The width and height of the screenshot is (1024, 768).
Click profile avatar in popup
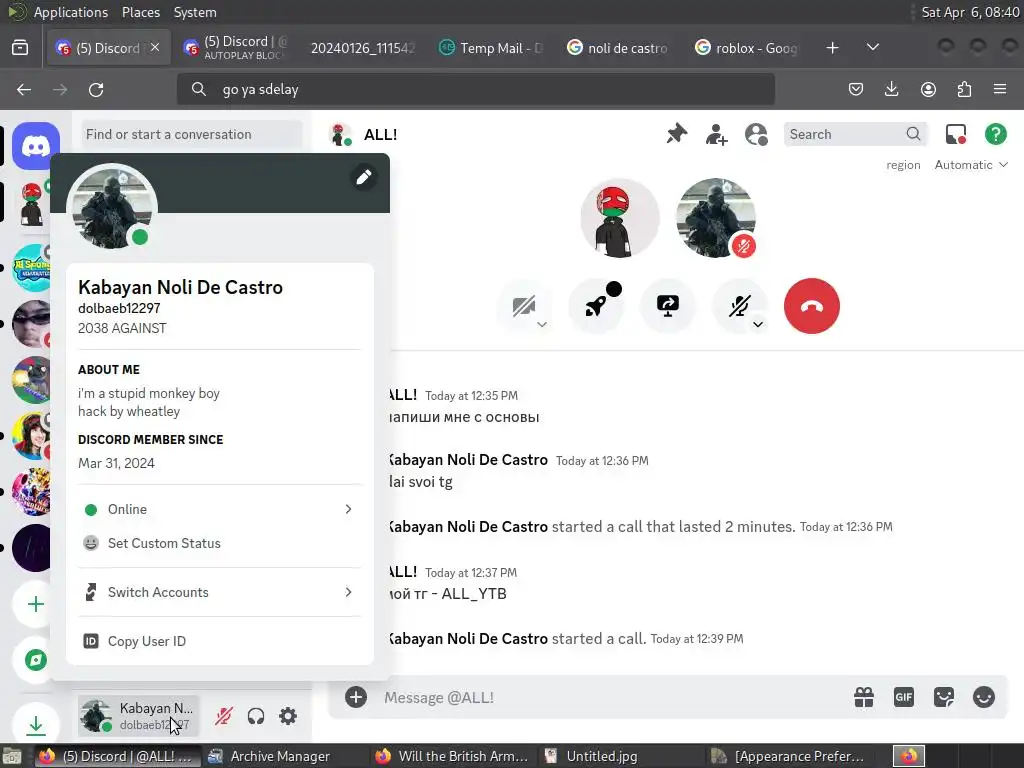[x=112, y=207]
